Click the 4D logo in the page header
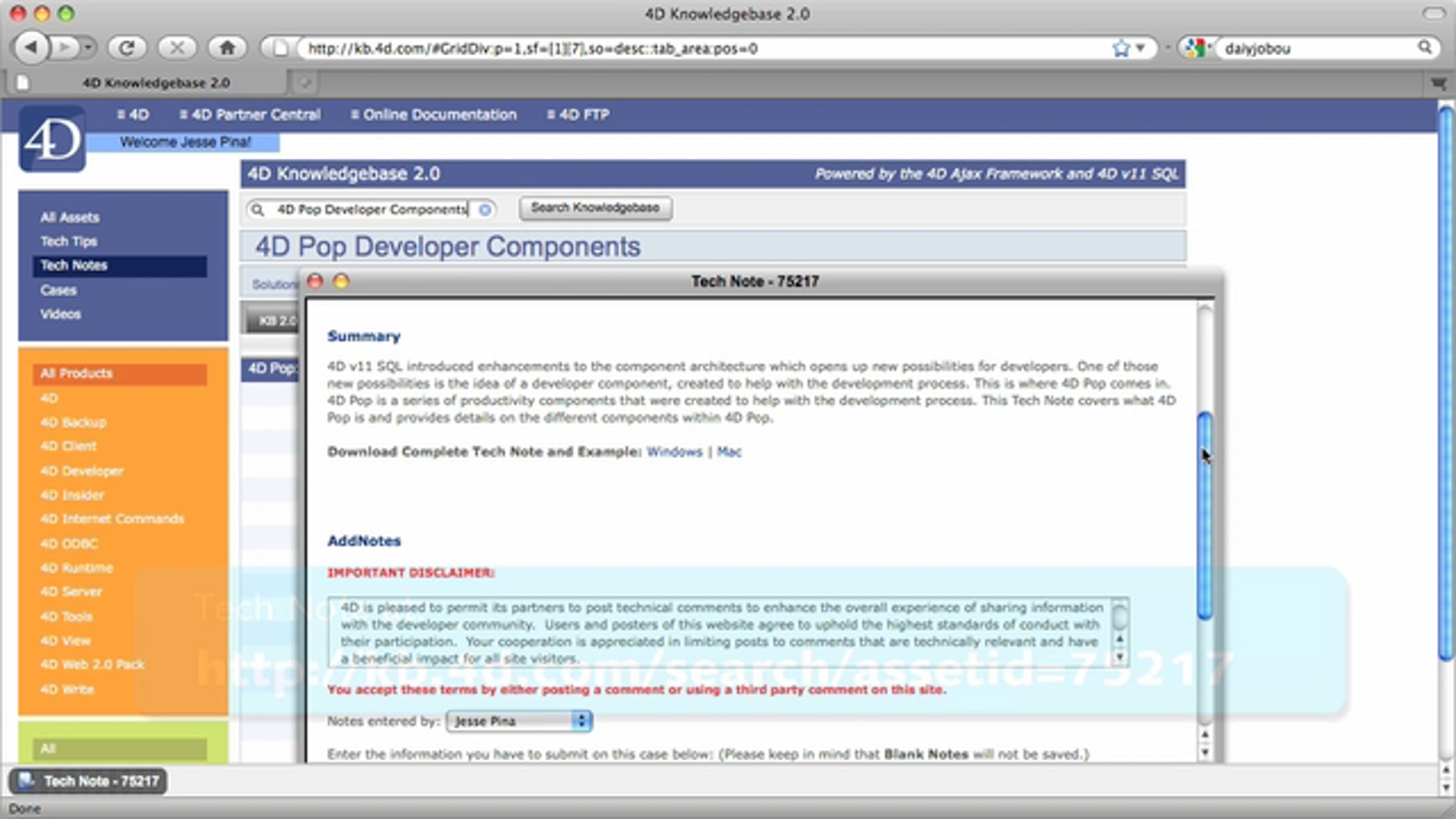The width and height of the screenshot is (1456, 819). click(52, 140)
